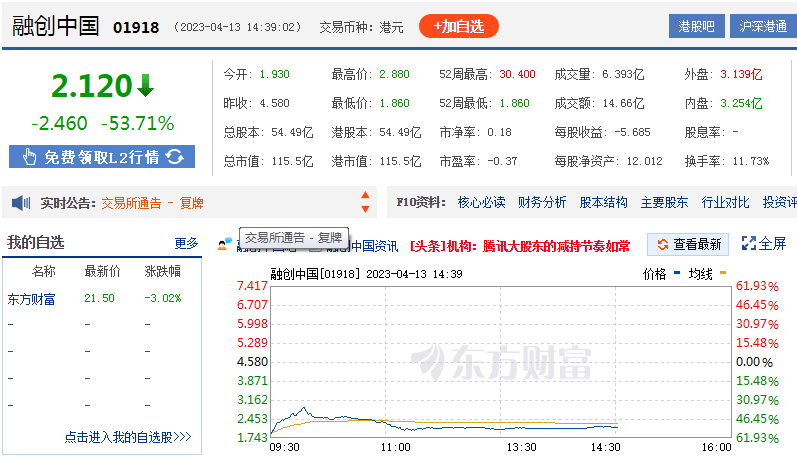Click the 最新价 column header
The image size is (797, 457).
click(x=102, y=271)
